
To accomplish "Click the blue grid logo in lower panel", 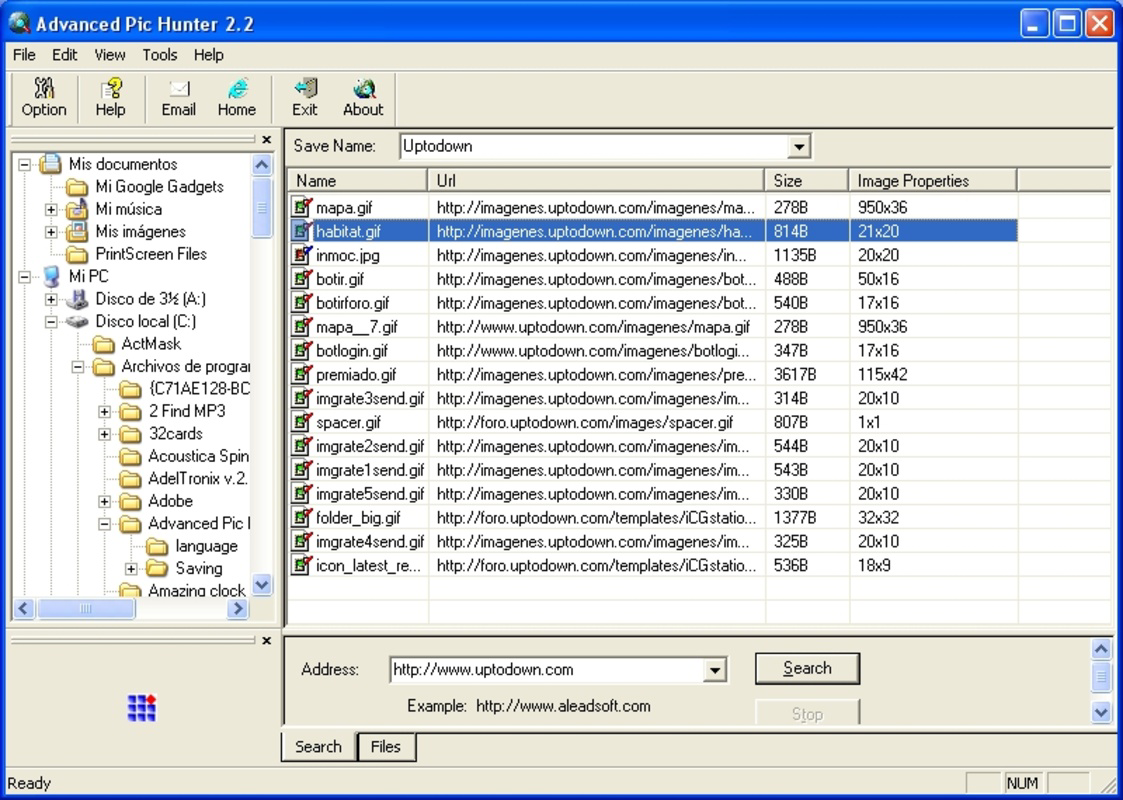I will coord(142,708).
